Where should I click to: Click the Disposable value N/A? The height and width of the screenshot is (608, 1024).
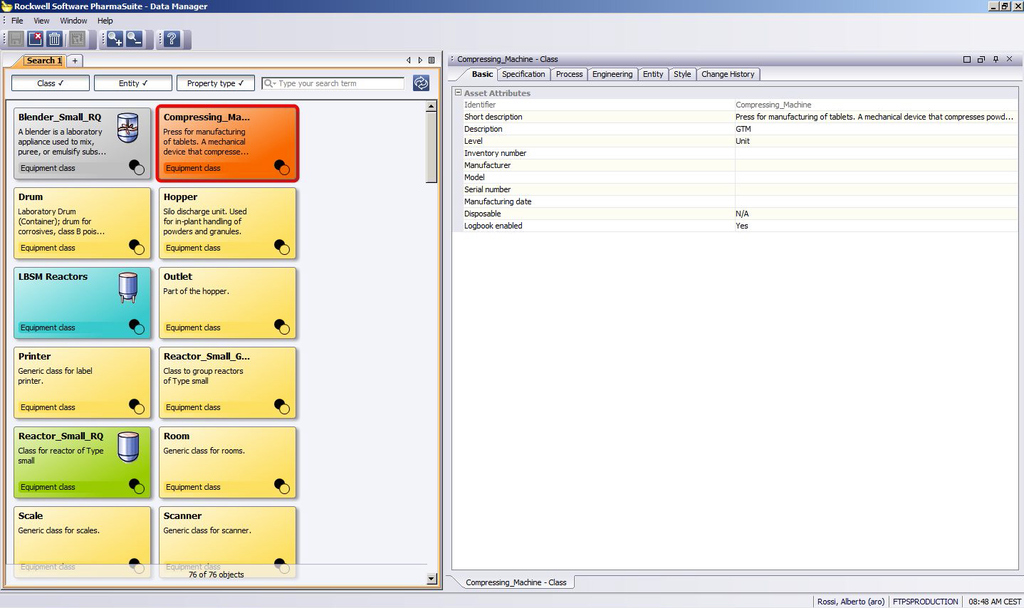point(742,214)
